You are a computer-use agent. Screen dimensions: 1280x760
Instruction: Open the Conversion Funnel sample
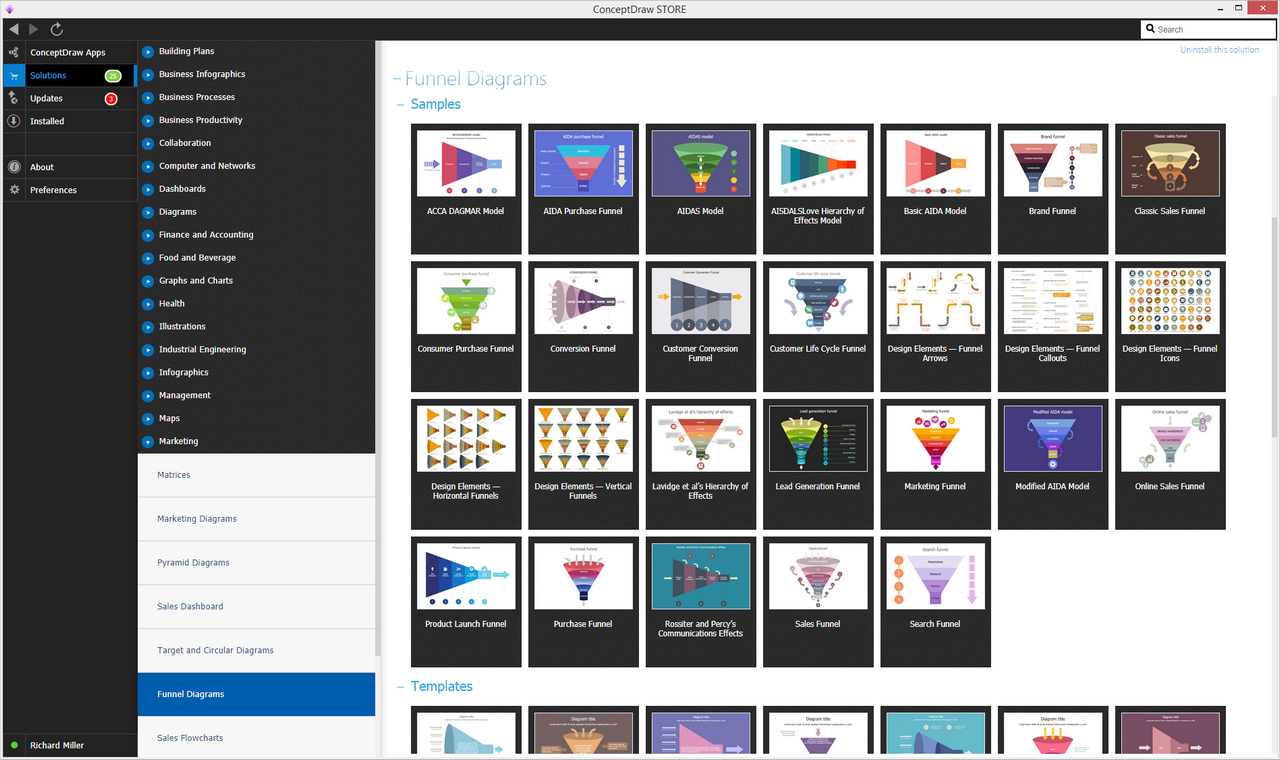(583, 327)
